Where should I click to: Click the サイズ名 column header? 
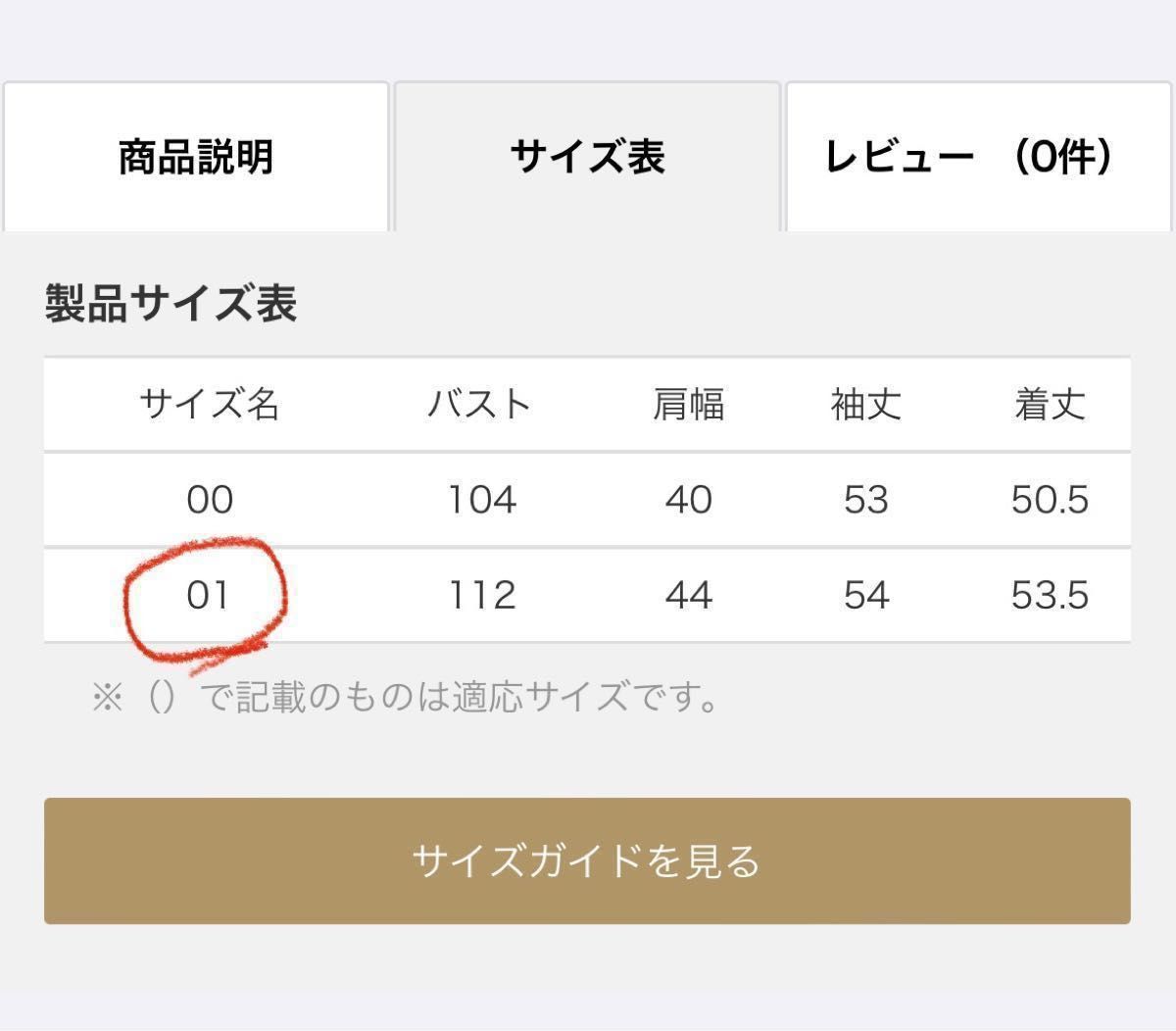tap(210, 404)
